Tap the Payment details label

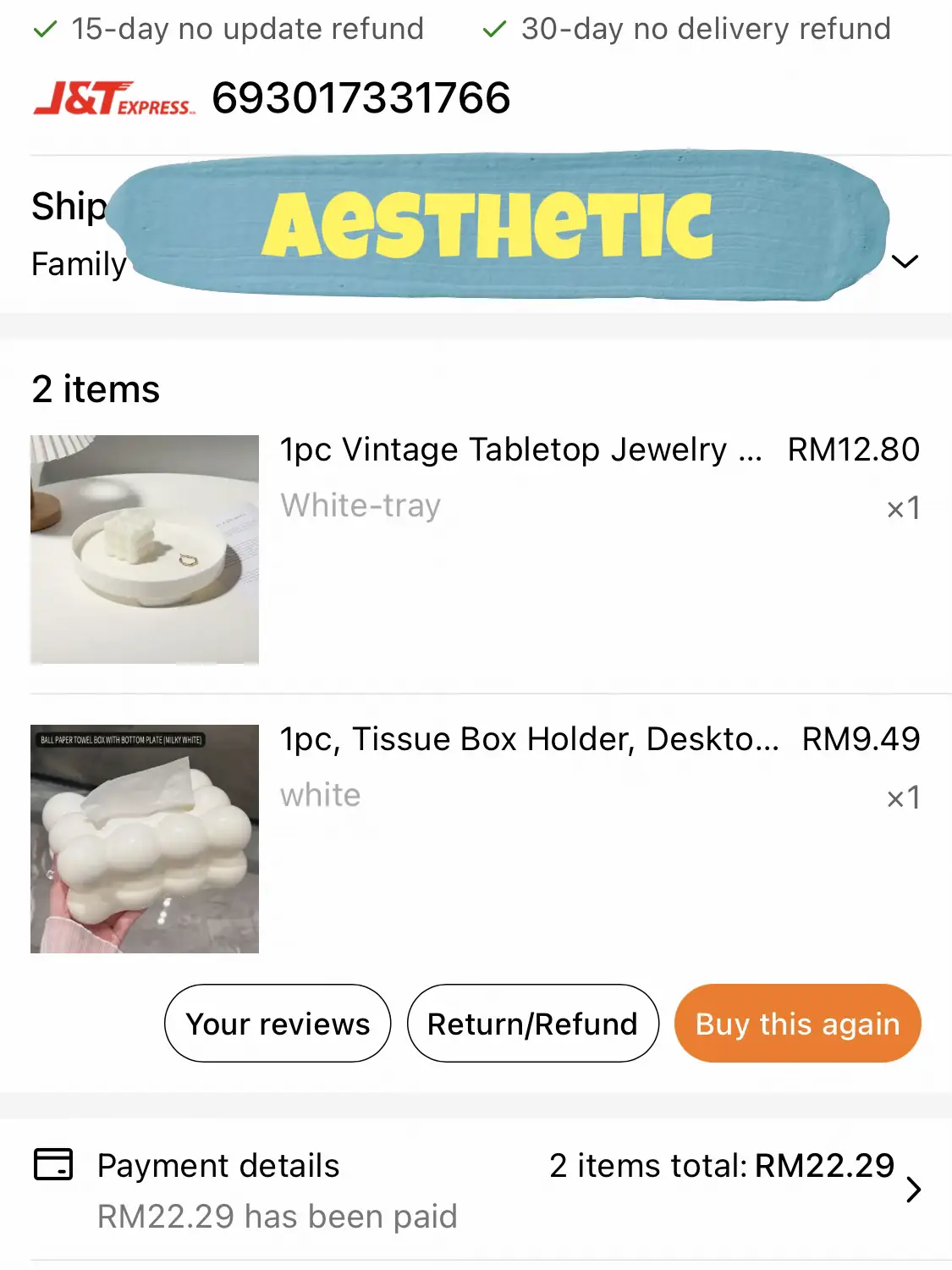coord(218,1166)
